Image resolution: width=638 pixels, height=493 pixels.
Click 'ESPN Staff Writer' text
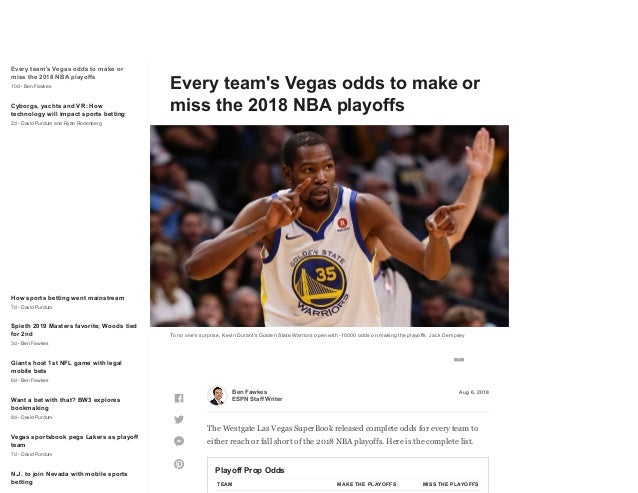[x=257, y=399]
